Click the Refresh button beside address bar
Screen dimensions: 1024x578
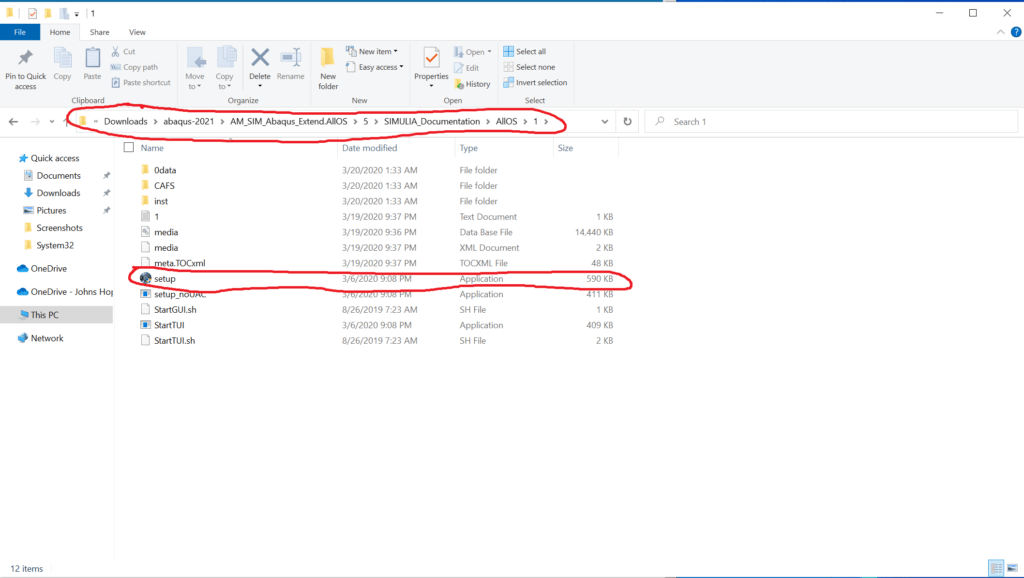click(x=628, y=121)
